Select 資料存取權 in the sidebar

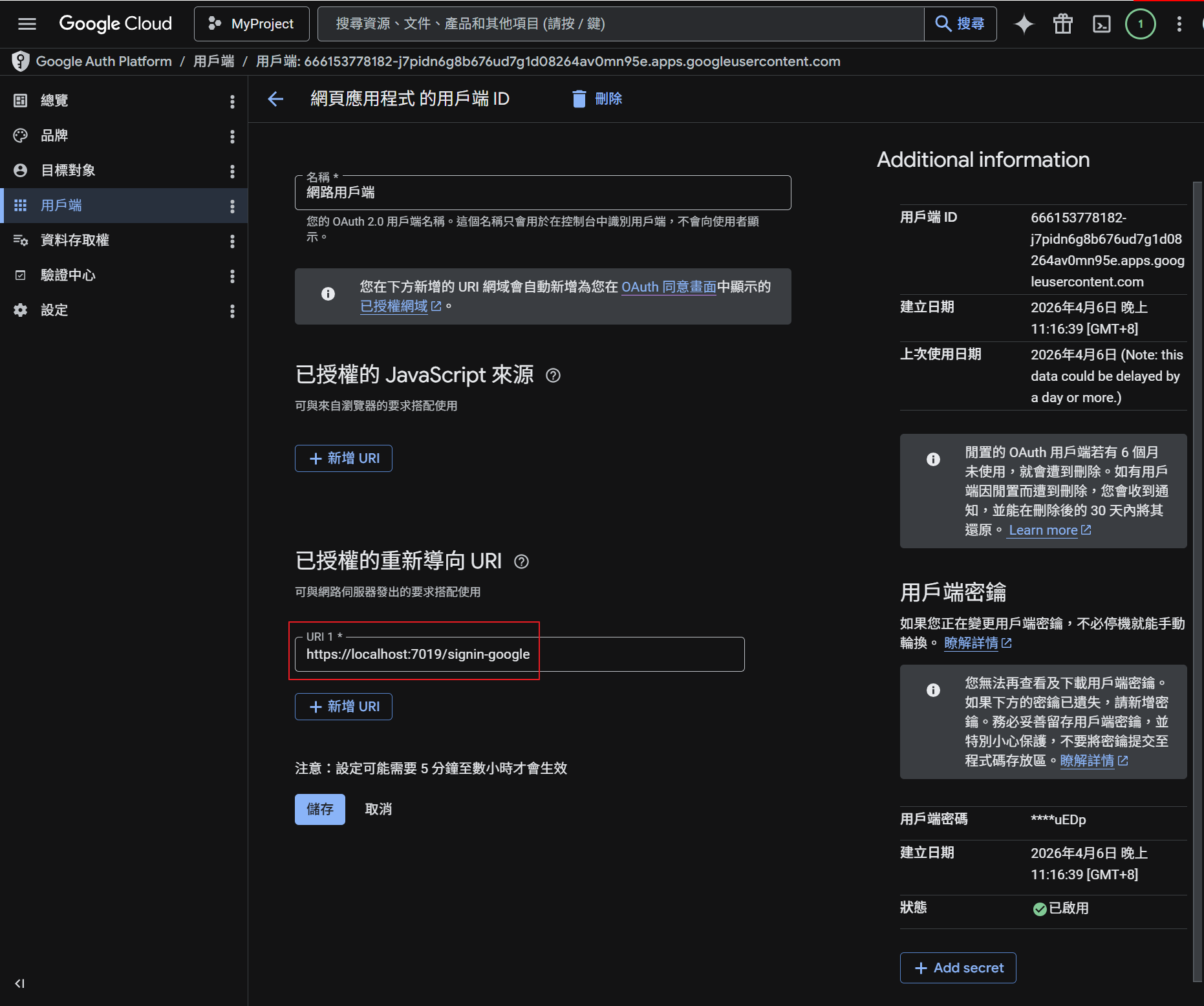pos(73,240)
